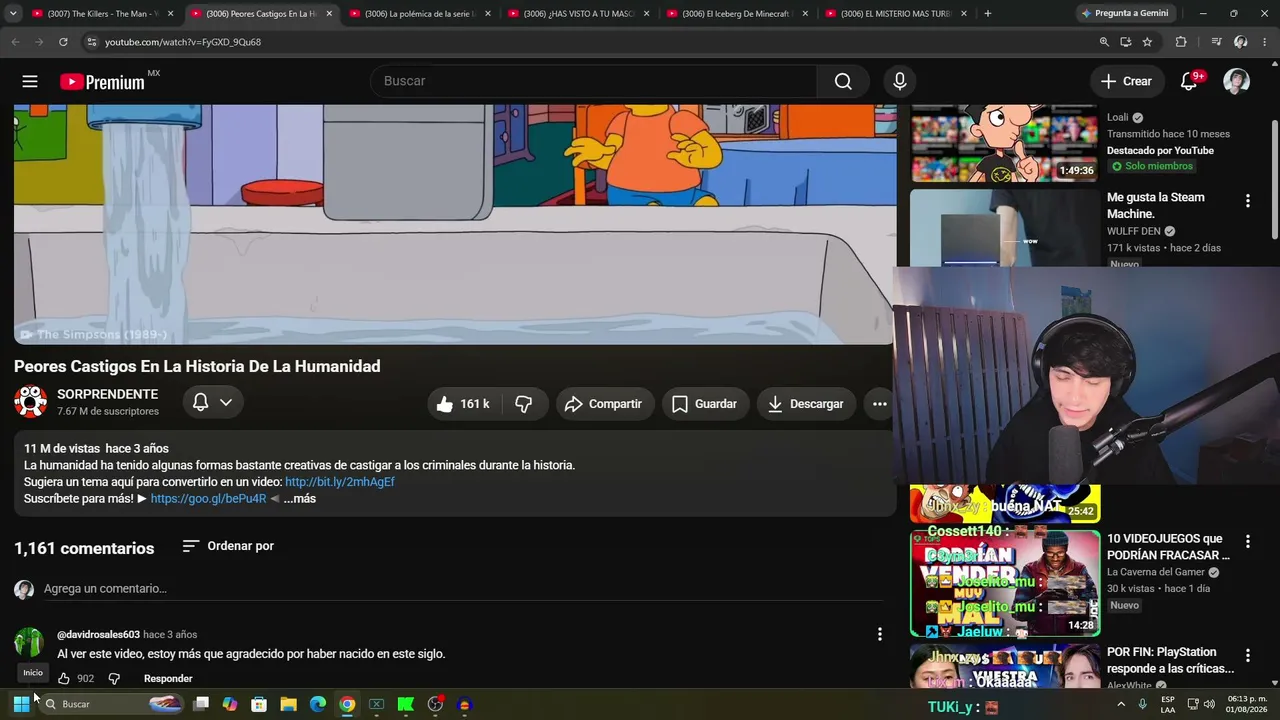Install app icon in address bar
Screen dimensions: 1280x720
[x=1126, y=42]
